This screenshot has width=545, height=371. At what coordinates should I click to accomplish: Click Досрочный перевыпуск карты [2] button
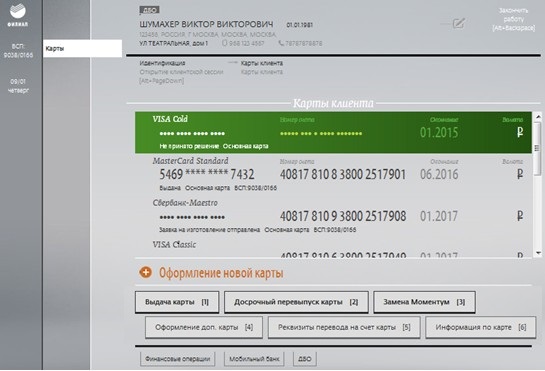pyautogui.click(x=296, y=302)
